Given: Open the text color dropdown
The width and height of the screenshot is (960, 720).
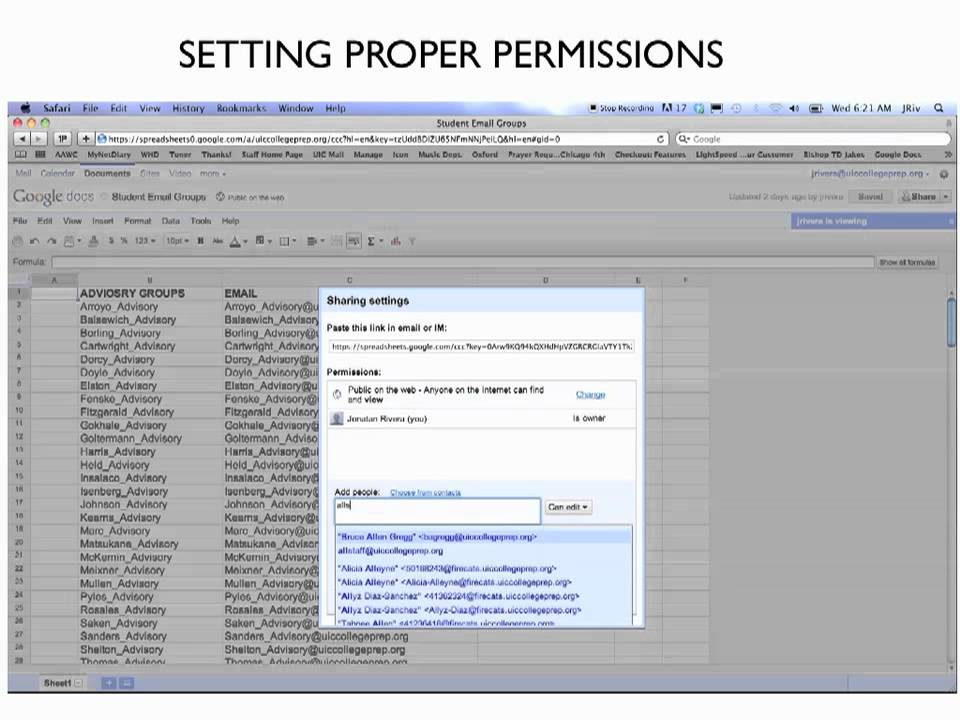Looking at the screenshot, I should tap(238, 241).
